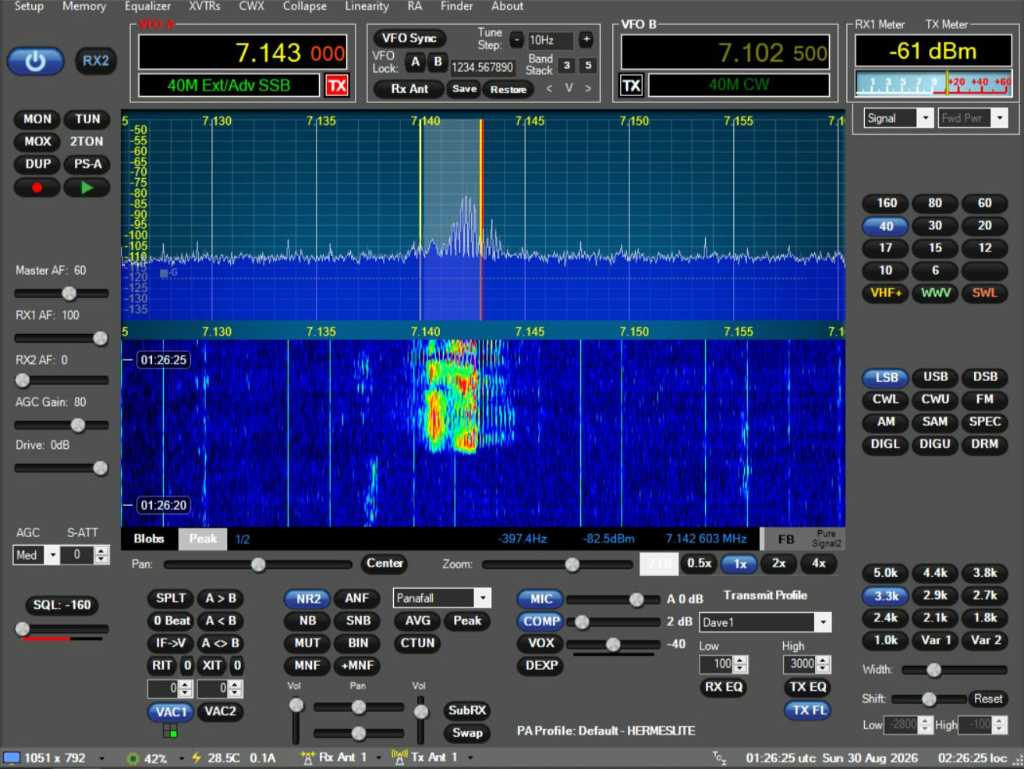
Task: Click the green play button
Action: point(87,188)
